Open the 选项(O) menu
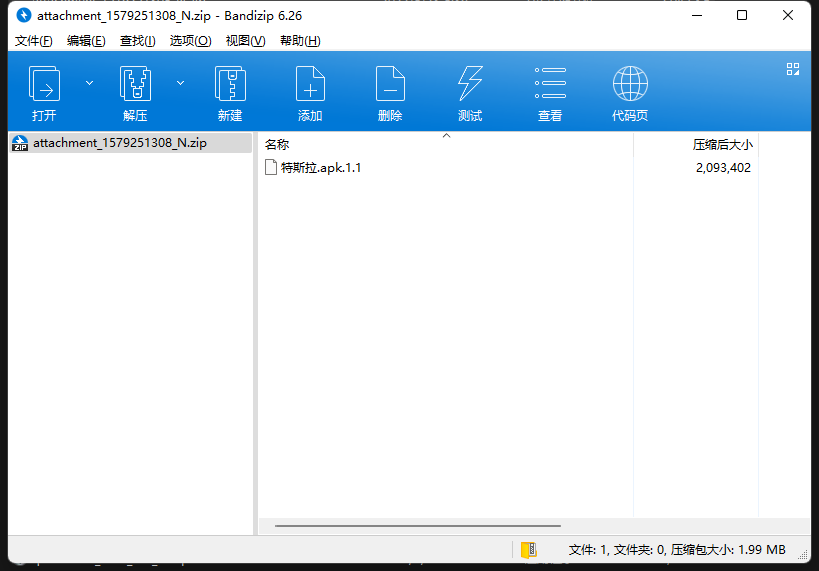This screenshot has height=571, width=819. 190,41
